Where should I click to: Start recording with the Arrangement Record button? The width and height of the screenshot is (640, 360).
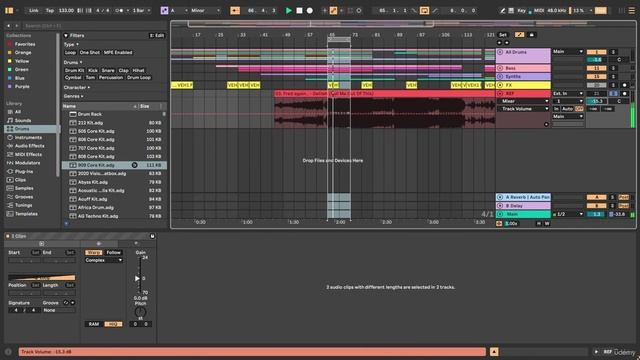(310, 11)
